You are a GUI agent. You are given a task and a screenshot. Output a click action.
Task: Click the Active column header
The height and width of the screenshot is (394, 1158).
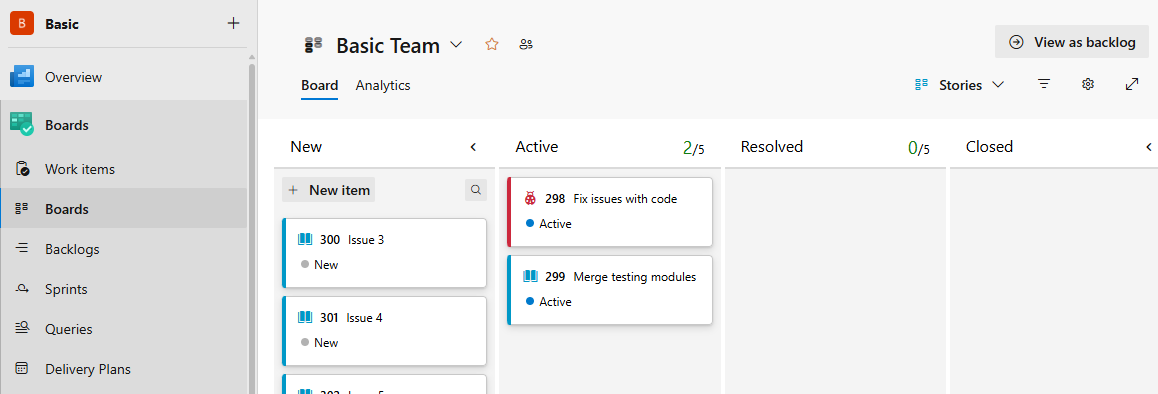(537, 146)
